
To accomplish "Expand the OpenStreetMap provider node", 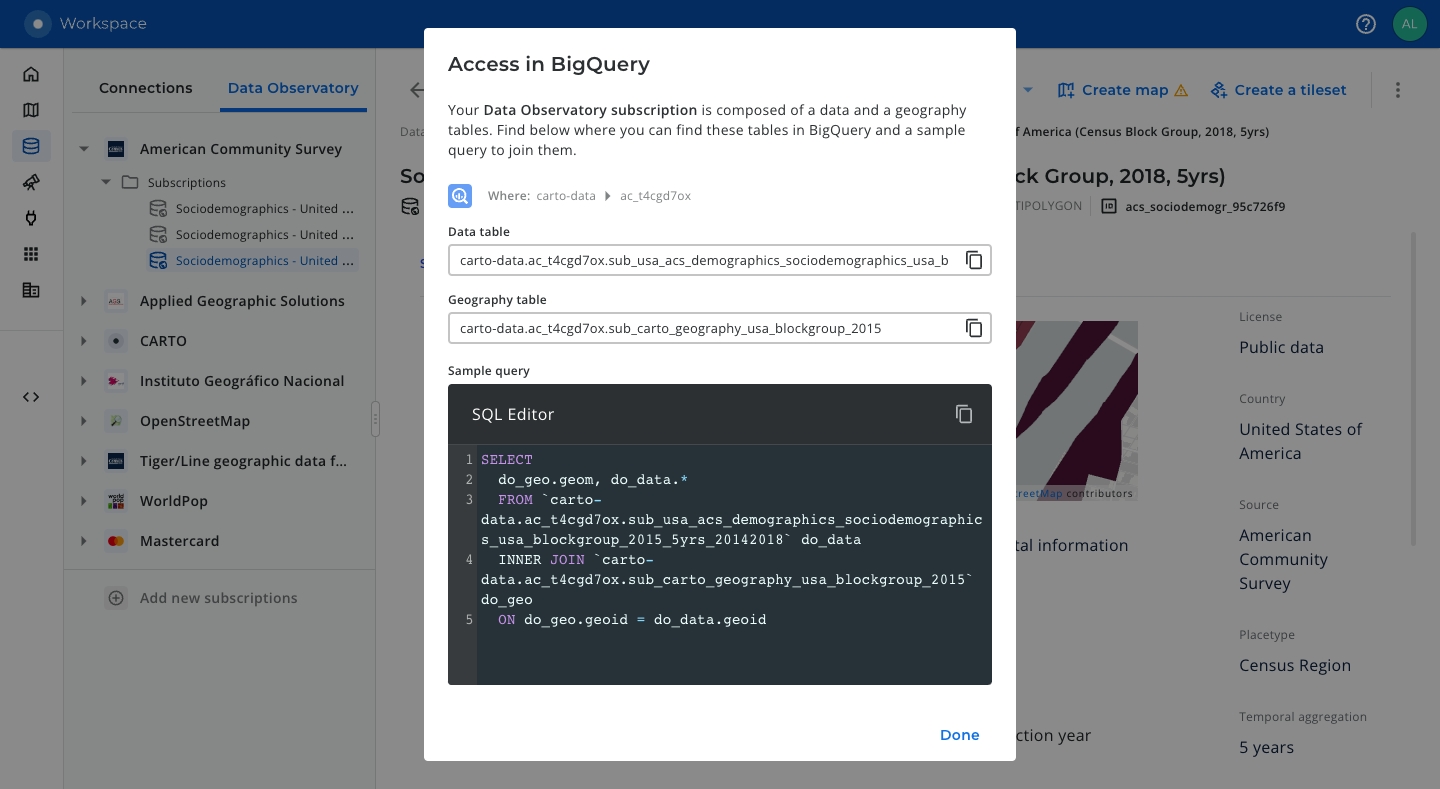I will [x=84, y=421].
